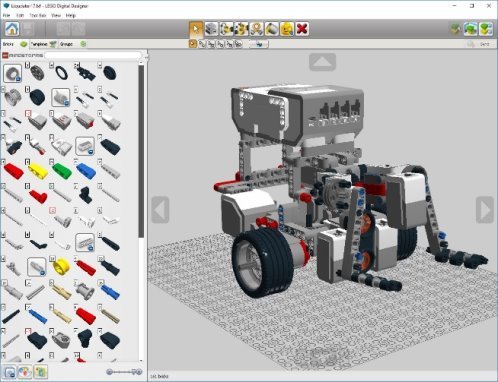Switch to the Templates tab
498x382 pixels.
pos(43,44)
